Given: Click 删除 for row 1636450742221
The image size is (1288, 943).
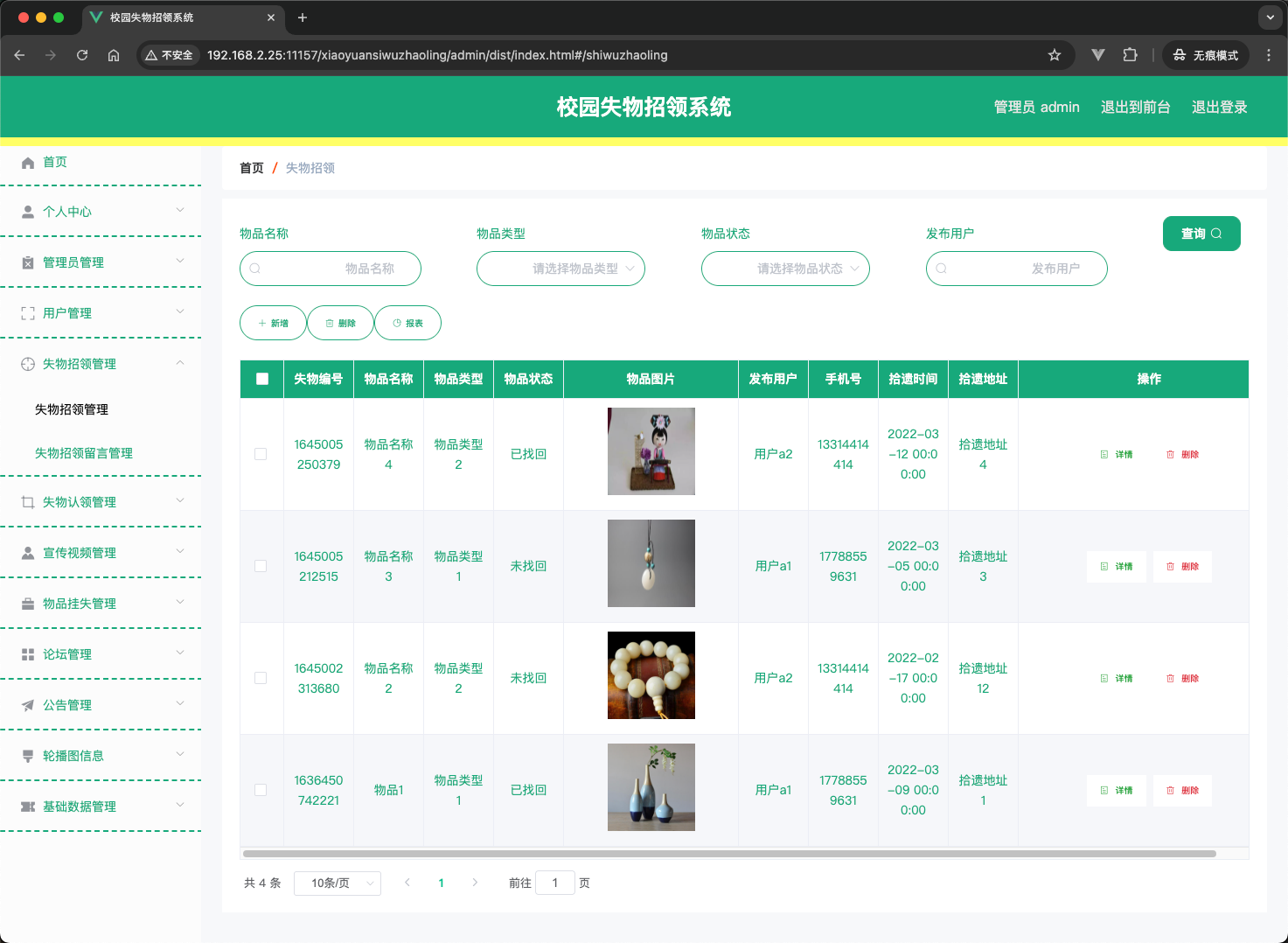Looking at the screenshot, I should [x=1182, y=791].
